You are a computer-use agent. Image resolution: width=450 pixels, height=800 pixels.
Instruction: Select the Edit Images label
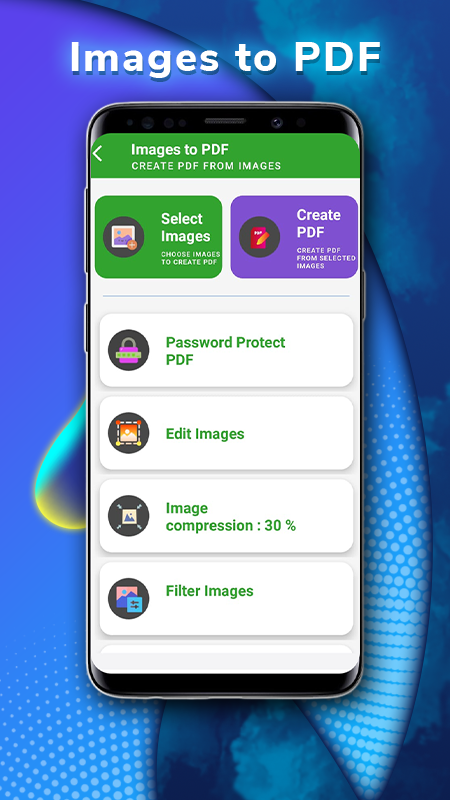205,434
